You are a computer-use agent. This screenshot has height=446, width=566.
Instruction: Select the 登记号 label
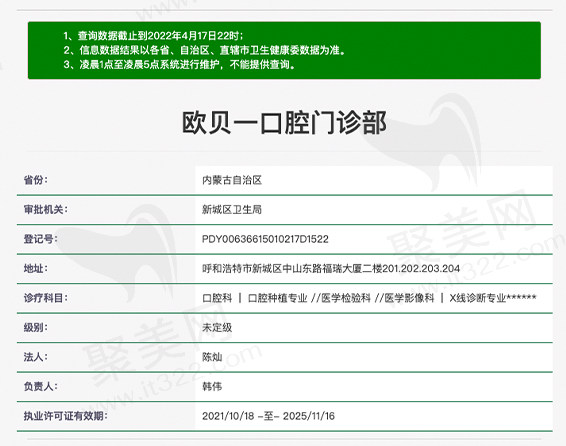click(x=40, y=239)
